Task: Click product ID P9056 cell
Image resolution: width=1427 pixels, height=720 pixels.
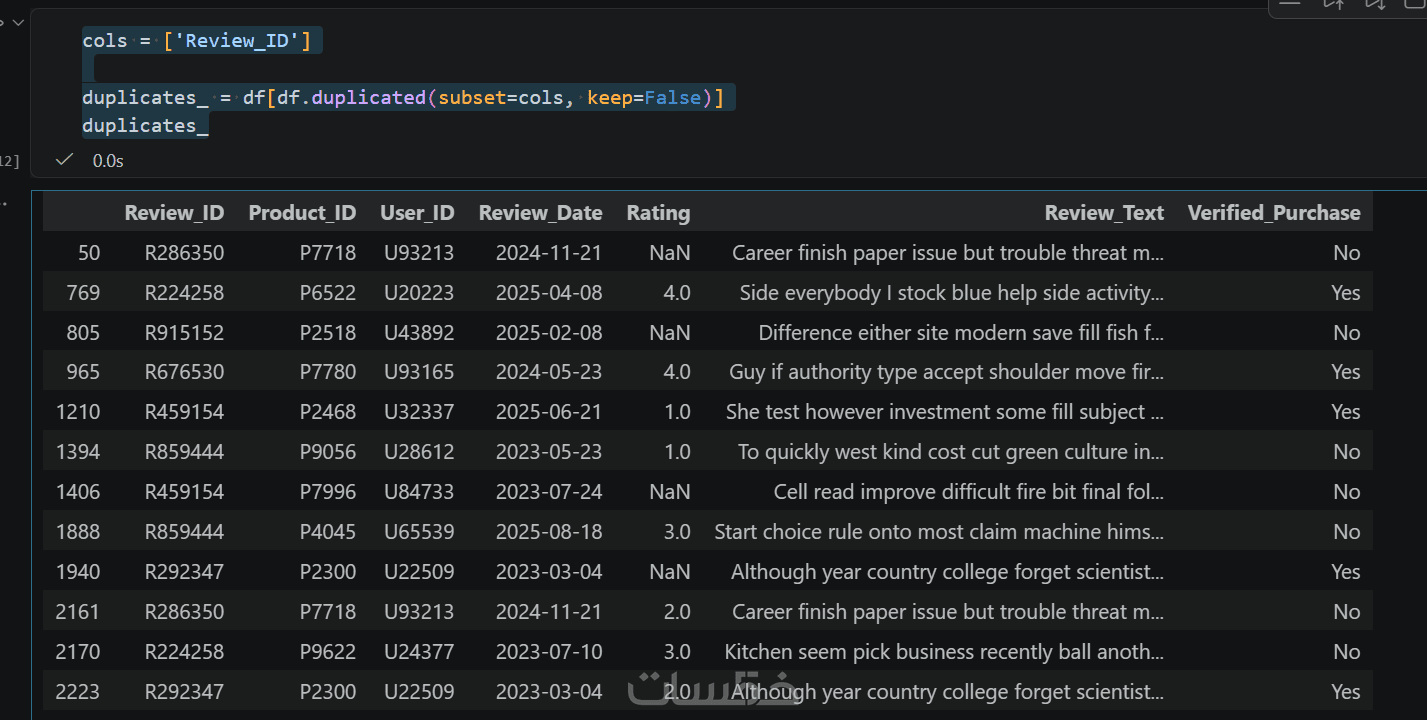Action: pyautogui.click(x=327, y=452)
